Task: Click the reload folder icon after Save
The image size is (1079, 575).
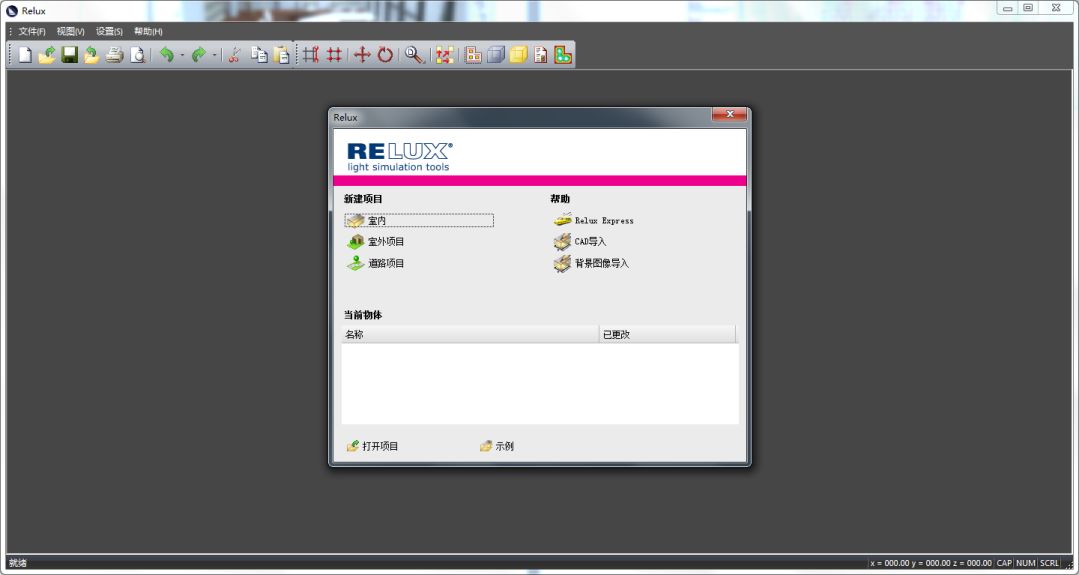Action: point(92,55)
